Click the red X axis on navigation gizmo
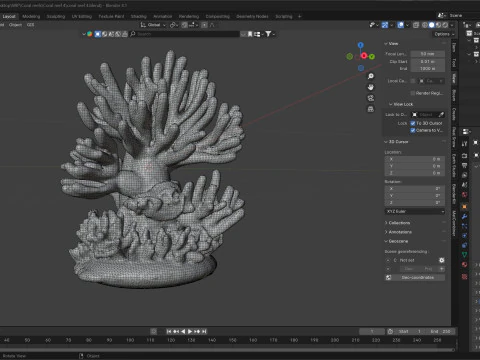This screenshot has width=480, height=360. click(x=364, y=56)
